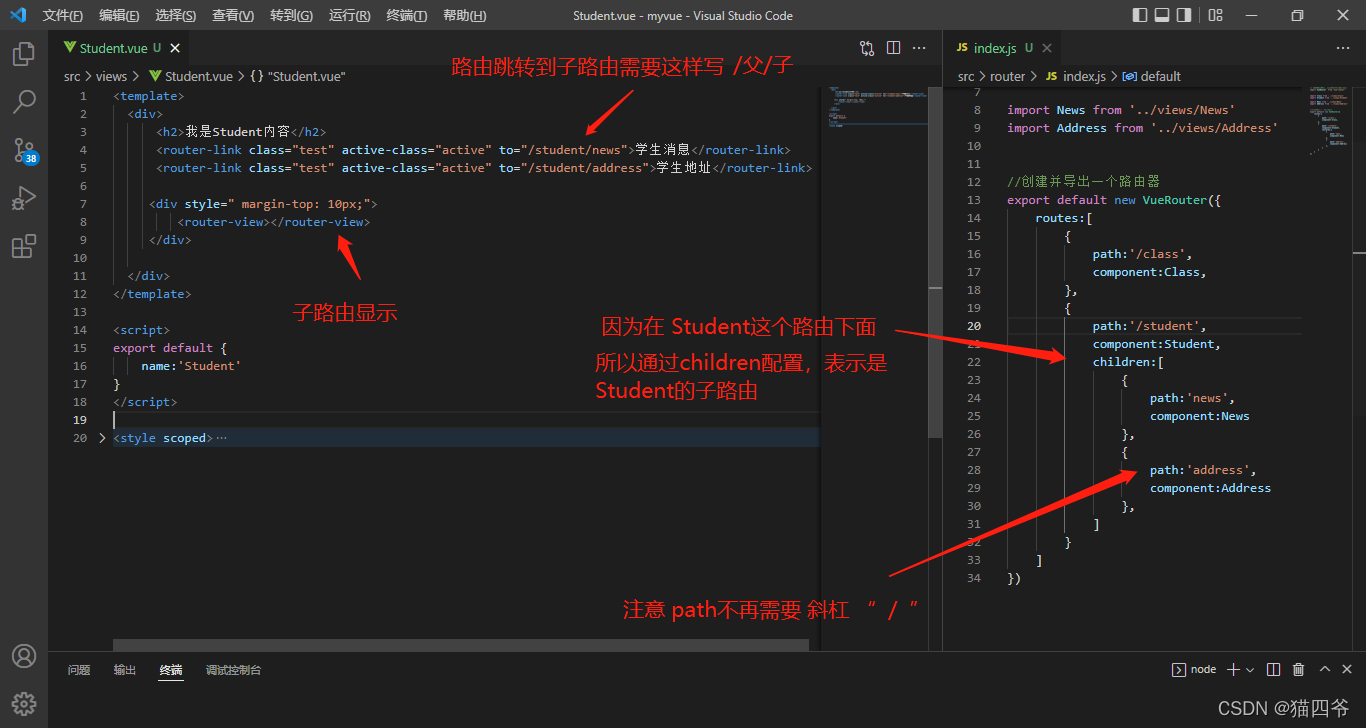The height and width of the screenshot is (728, 1366).
Task: Click the VS Code logo icon
Action: click(x=18, y=15)
